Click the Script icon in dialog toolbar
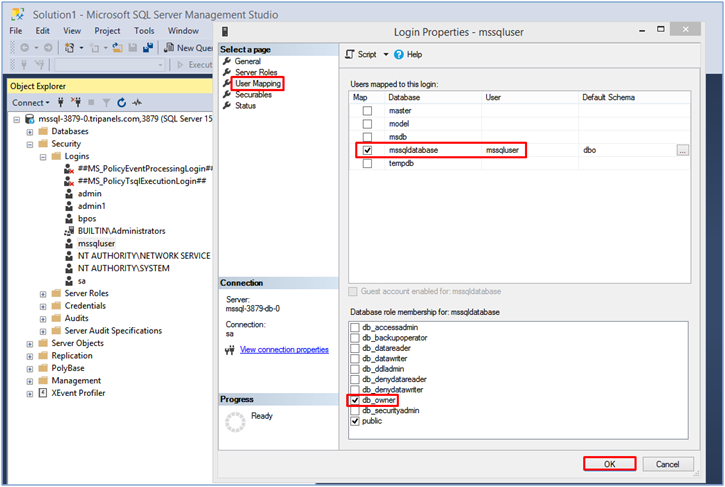The width and height of the screenshot is (725, 487). click(349, 54)
